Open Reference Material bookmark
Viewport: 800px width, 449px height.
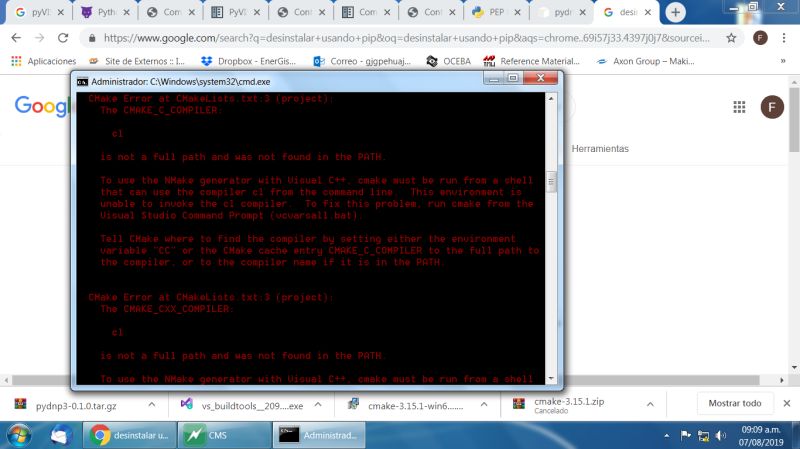531,61
